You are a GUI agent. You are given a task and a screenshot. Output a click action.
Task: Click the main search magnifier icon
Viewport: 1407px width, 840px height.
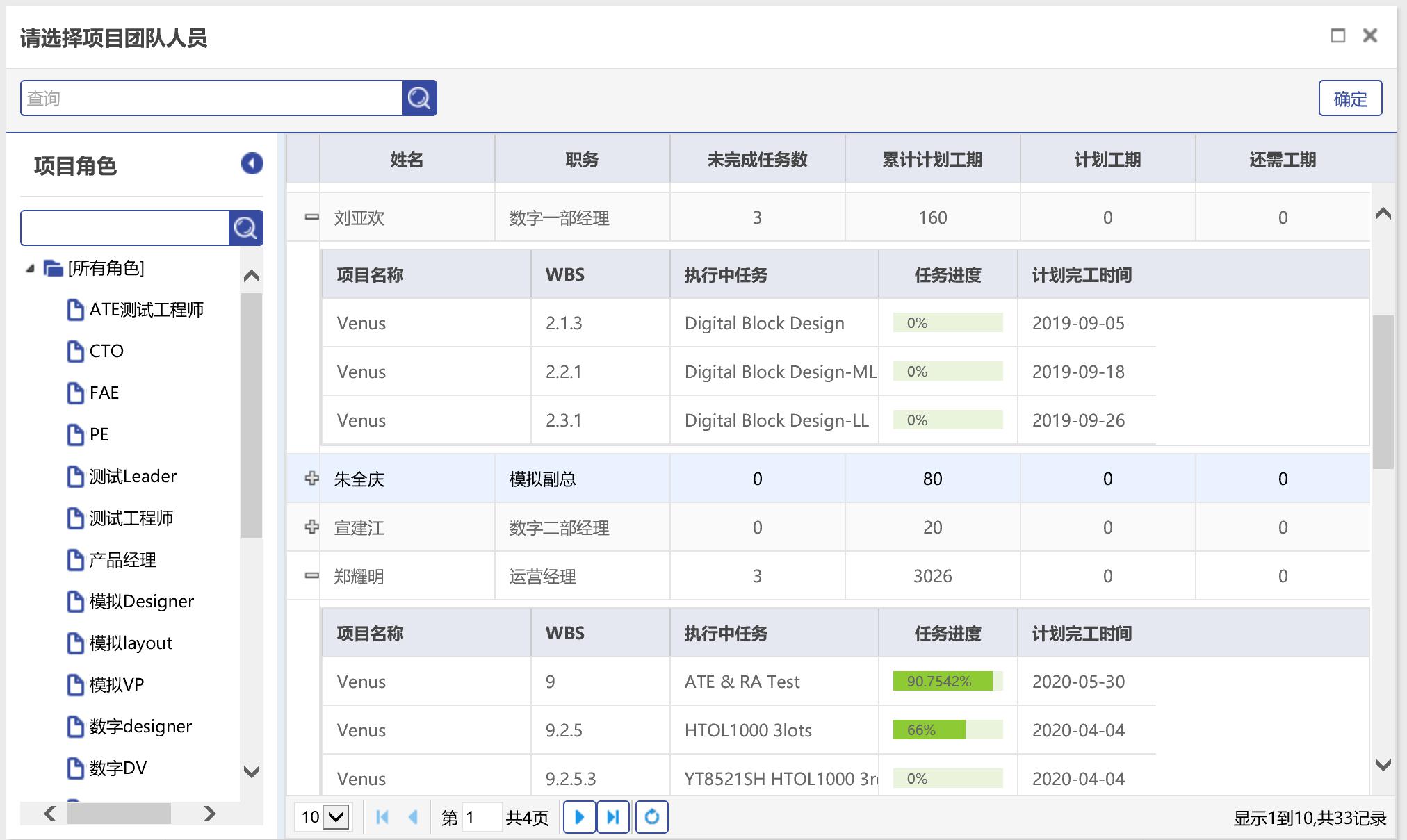click(x=419, y=98)
